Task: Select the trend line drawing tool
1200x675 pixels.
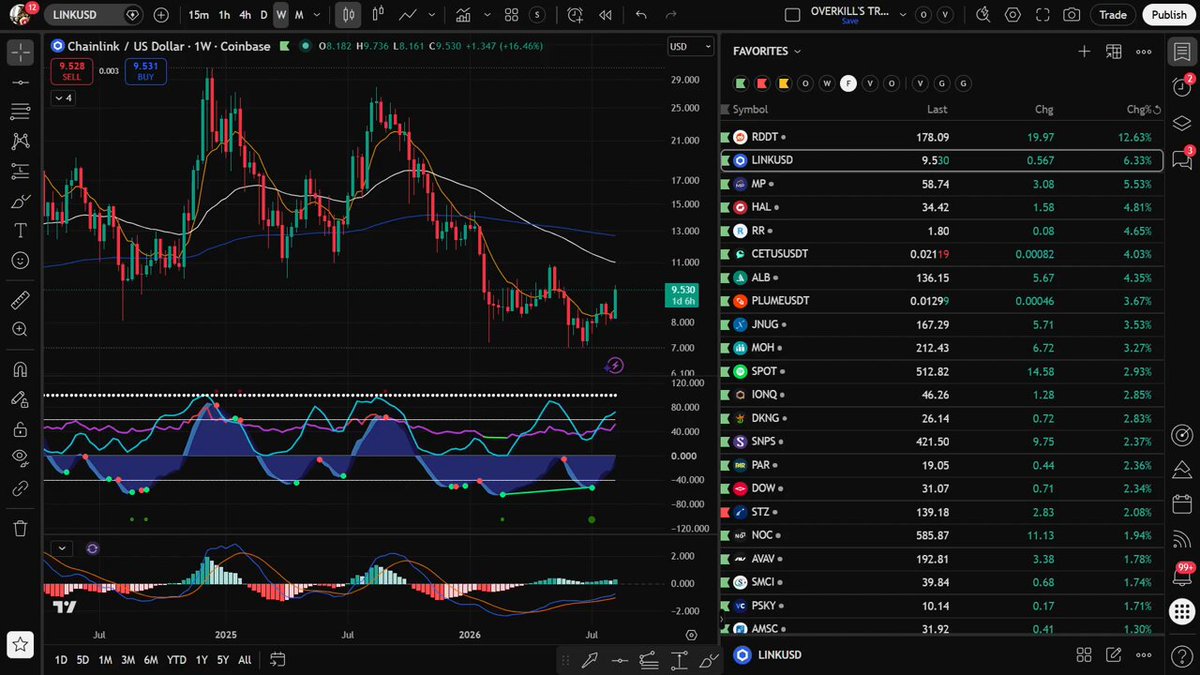Action: 20,81
